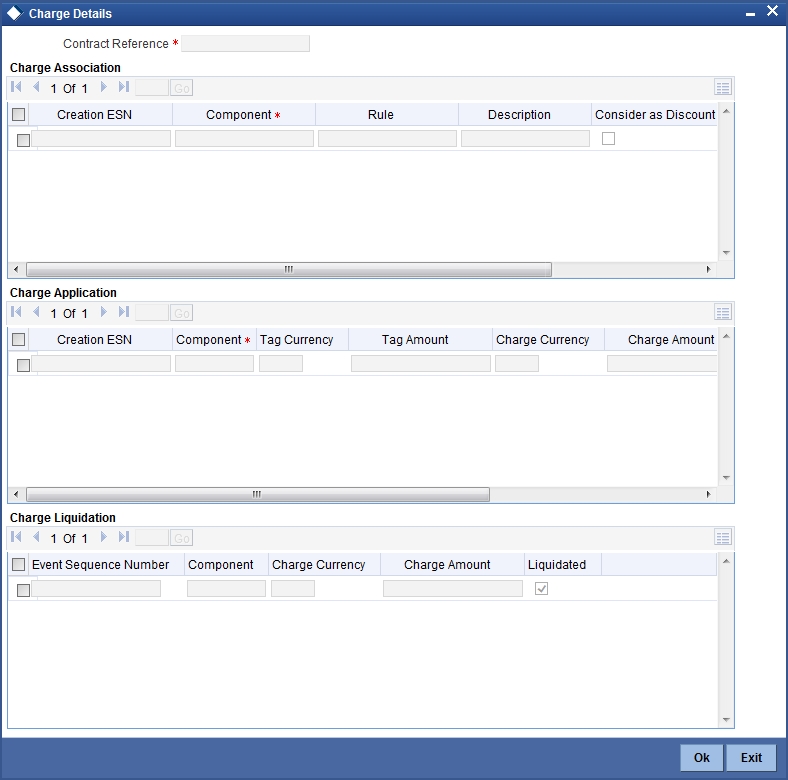The height and width of the screenshot is (780, 788).
Task: Click the Event Sequence Number column header
Action: [107, 565]
